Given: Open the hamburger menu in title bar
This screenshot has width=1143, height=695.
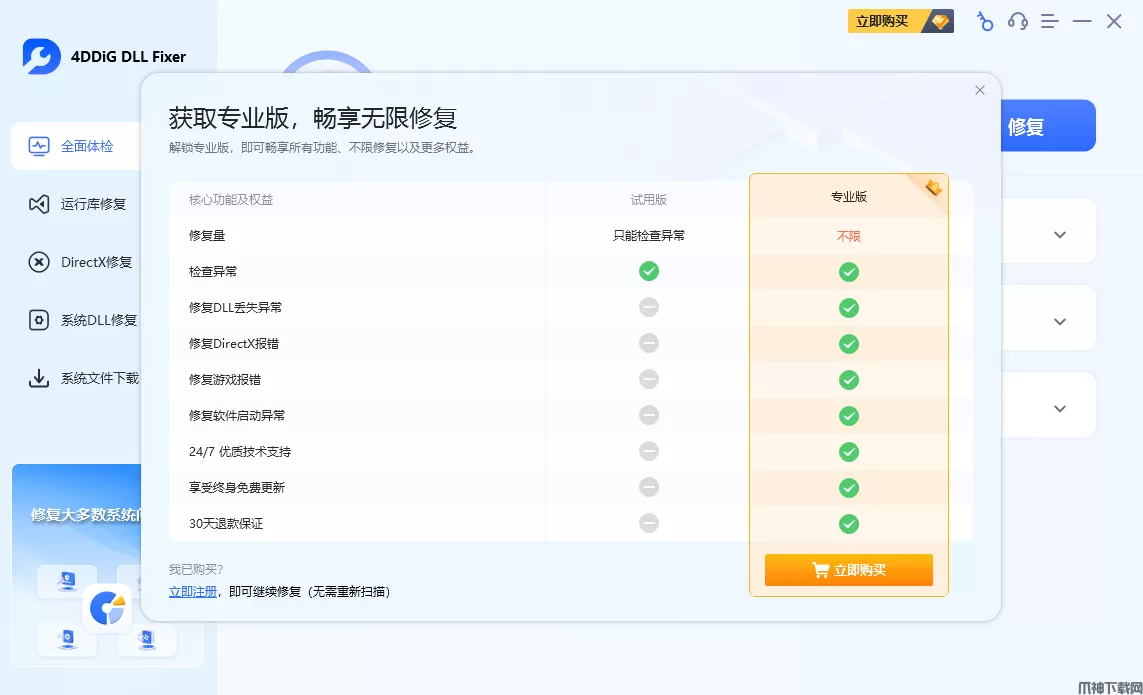Looking at the screenshot, I should point(1050,21).
